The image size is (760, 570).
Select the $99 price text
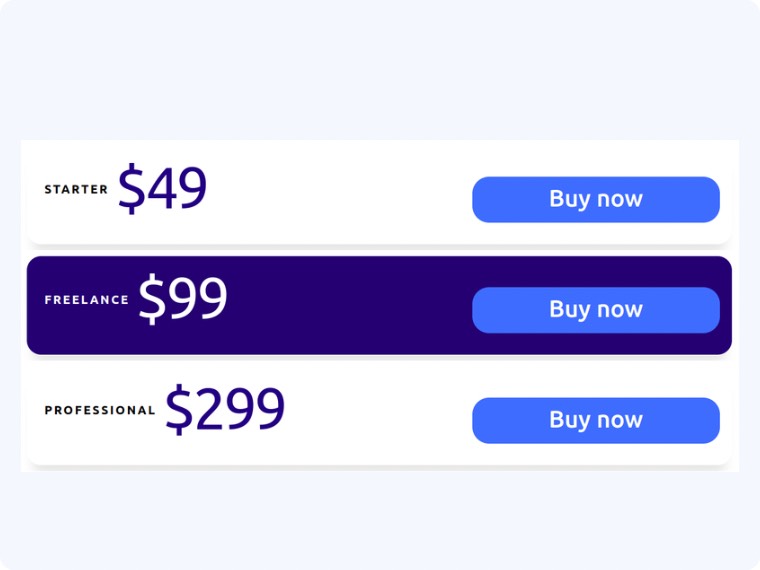[183, 299]
